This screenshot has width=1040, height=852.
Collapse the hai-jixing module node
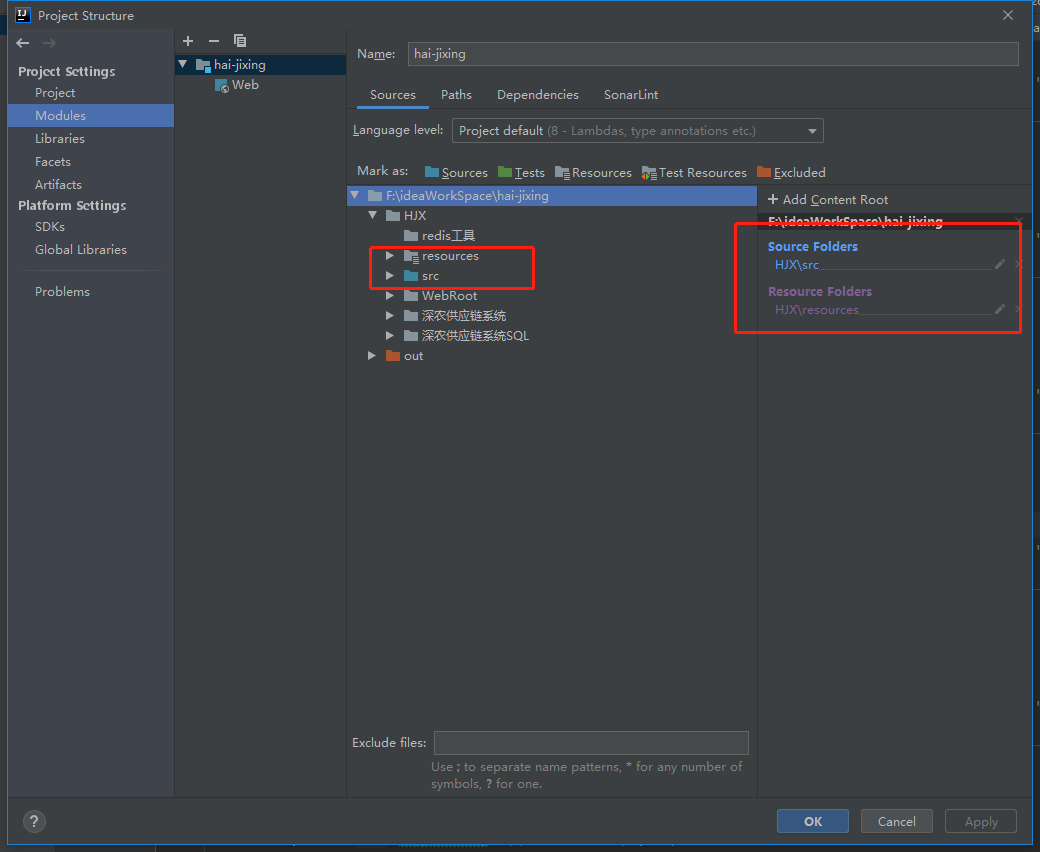[x=183, y=64]
